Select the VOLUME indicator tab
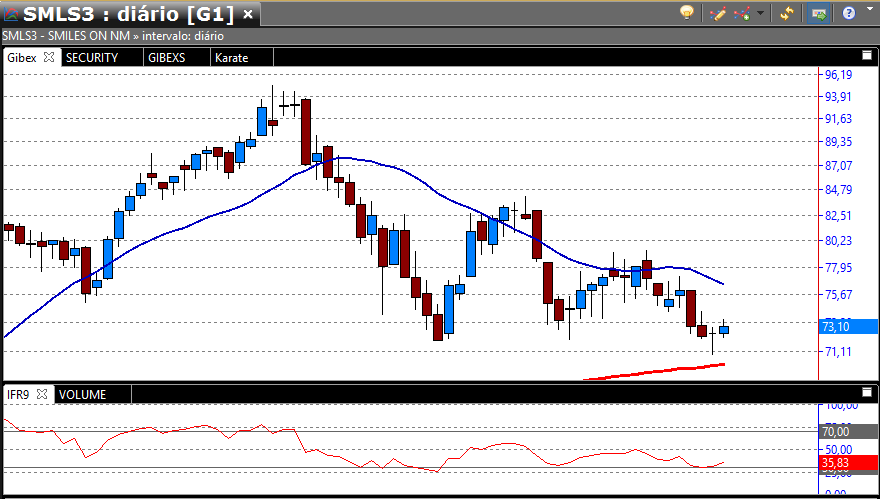The width and height of the screenshot is (880, 499). pyautogui.click(x=82, y=395)
